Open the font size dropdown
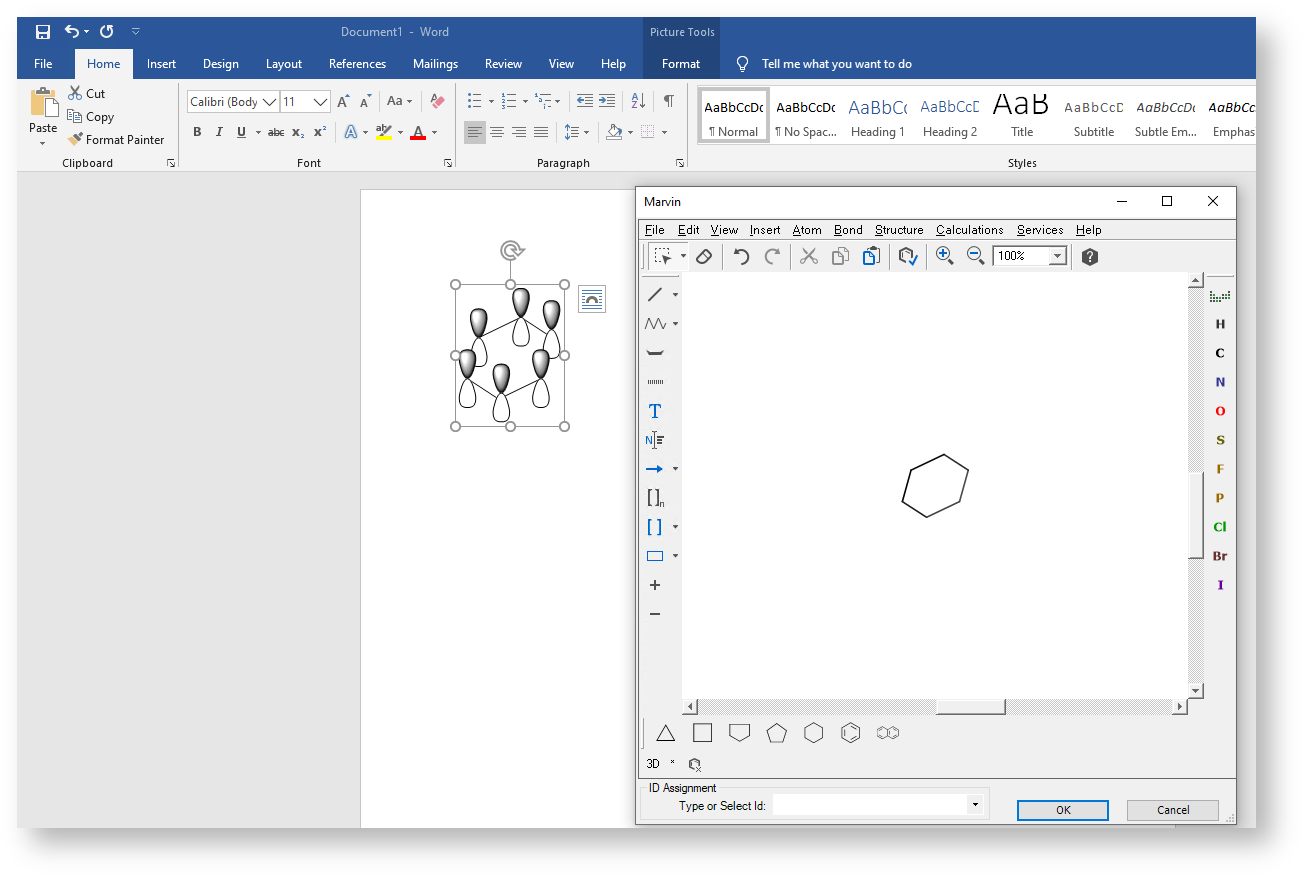The width and height of the screenshot is (1304, 876). [320, 102]
